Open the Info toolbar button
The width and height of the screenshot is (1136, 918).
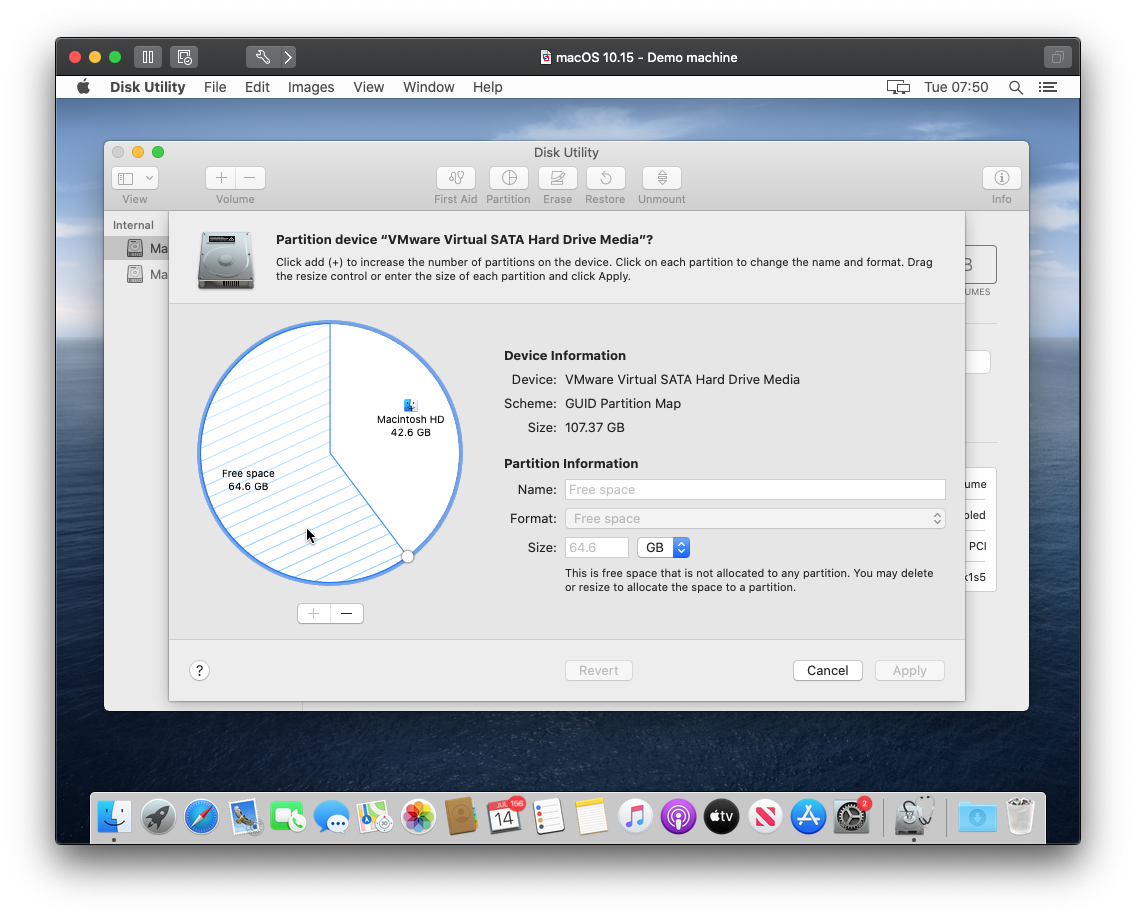(x=1002, y=178)
